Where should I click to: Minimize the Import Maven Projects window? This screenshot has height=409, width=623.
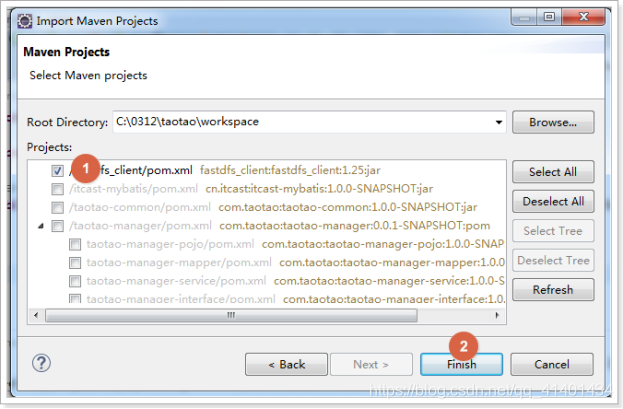[524, 17]
